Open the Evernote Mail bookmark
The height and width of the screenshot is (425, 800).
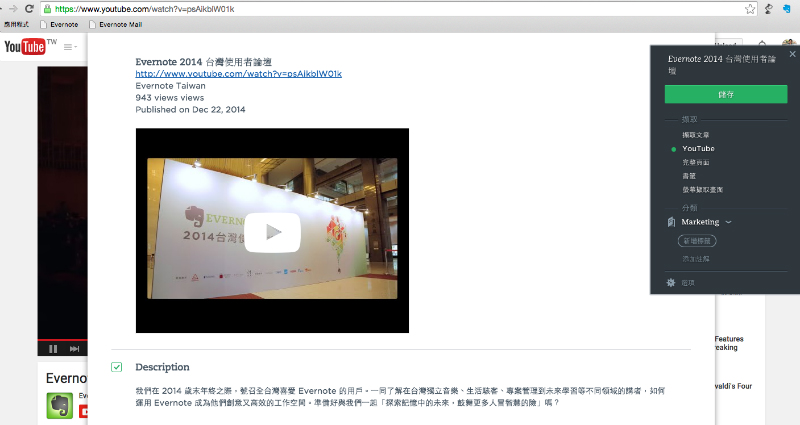(115, 24)
